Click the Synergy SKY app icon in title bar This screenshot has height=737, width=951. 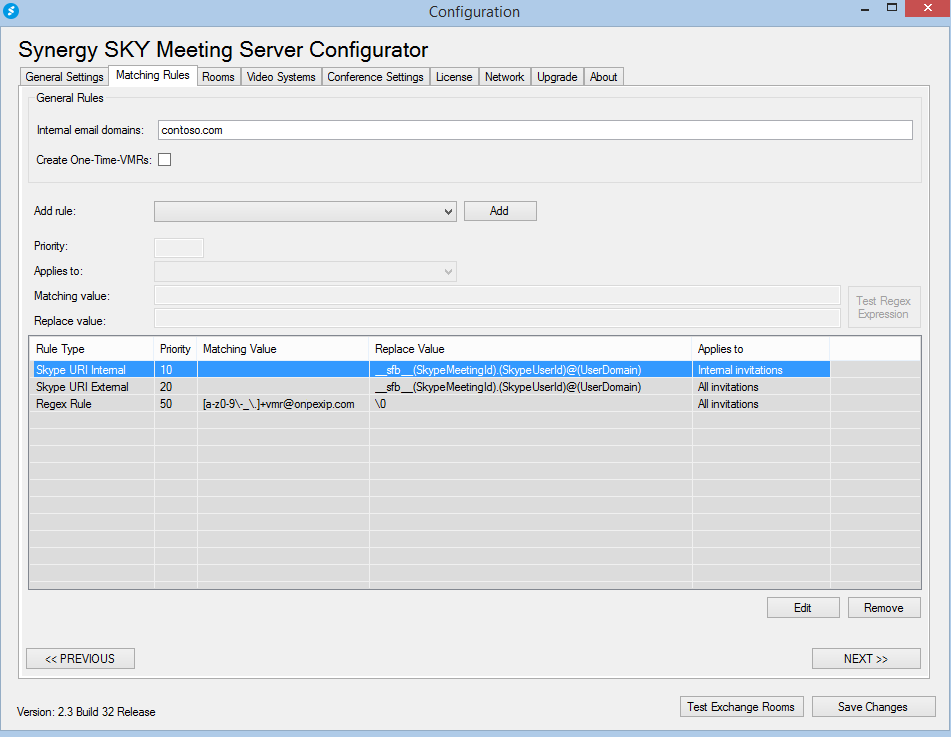[x=12, y=12]
